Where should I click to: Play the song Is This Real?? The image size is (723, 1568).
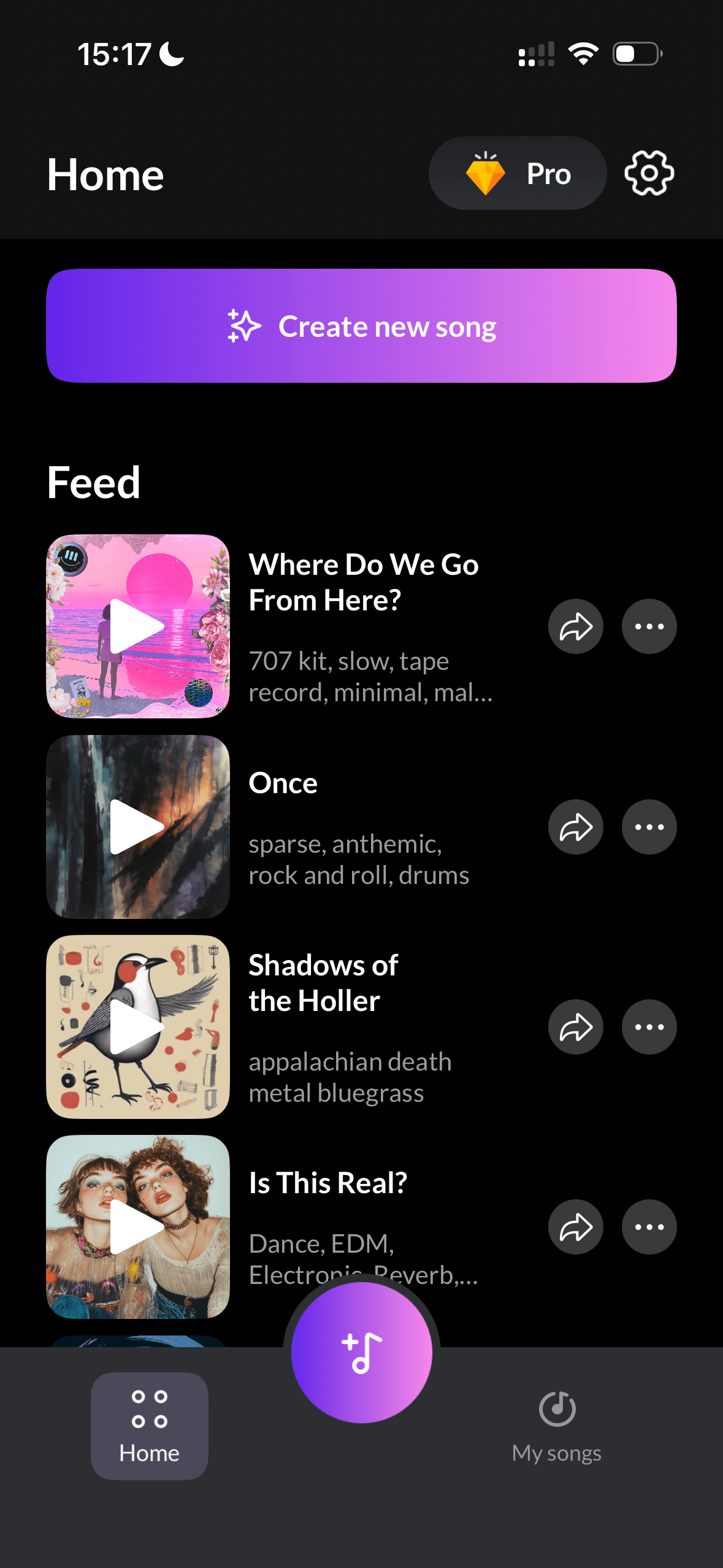[x=137, y=1227]
